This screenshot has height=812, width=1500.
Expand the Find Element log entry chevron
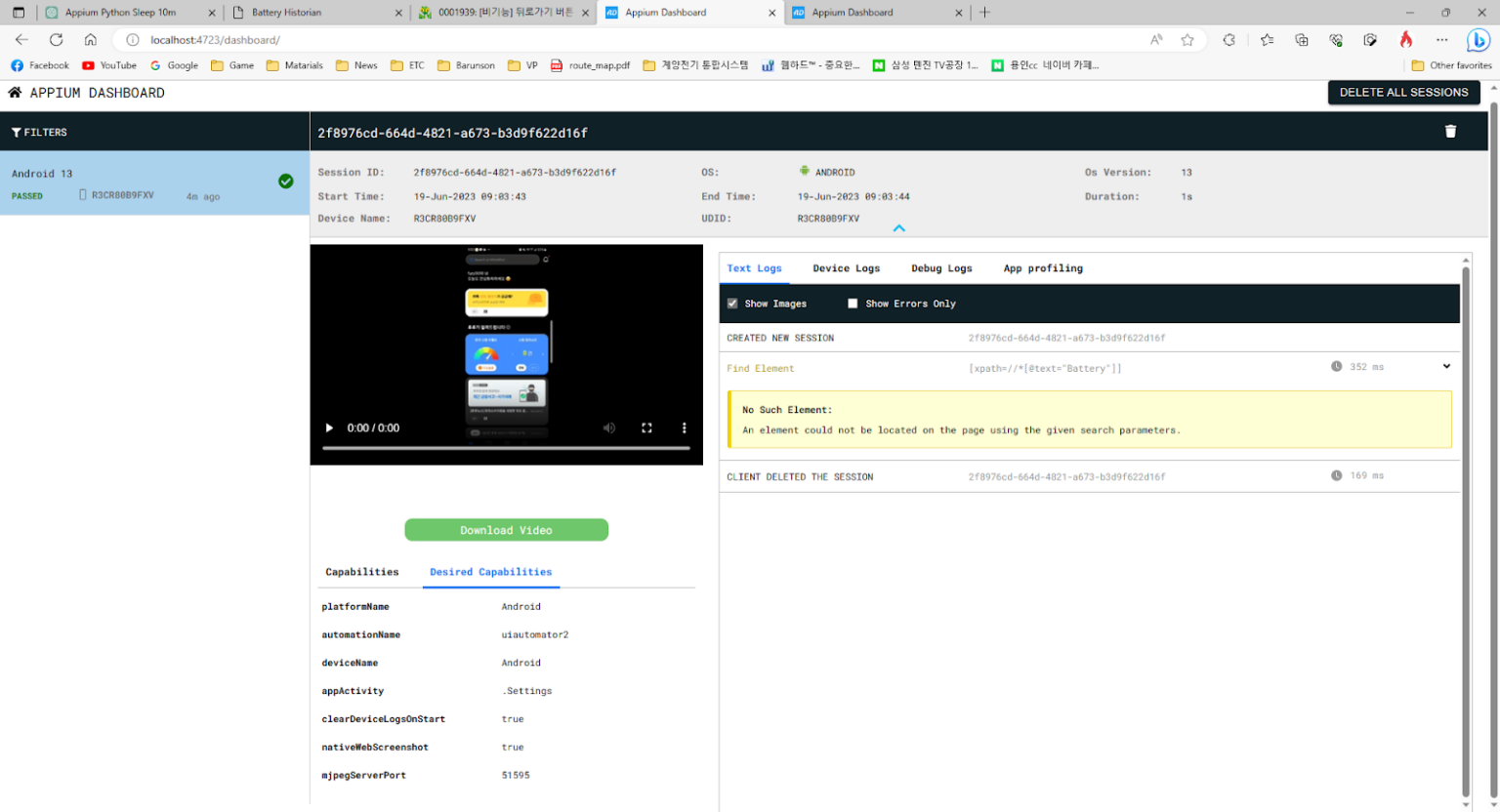(x=1446, y=367)
